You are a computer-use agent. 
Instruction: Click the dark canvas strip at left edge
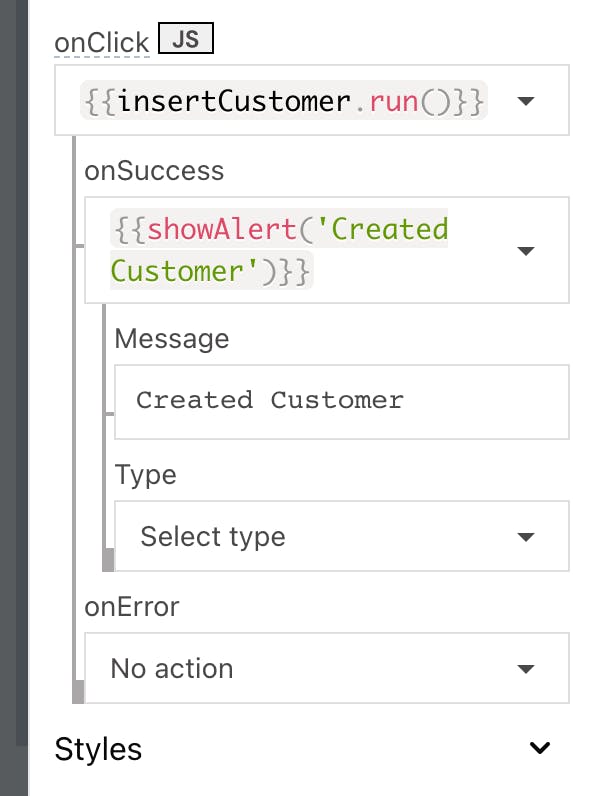[14, 400]
